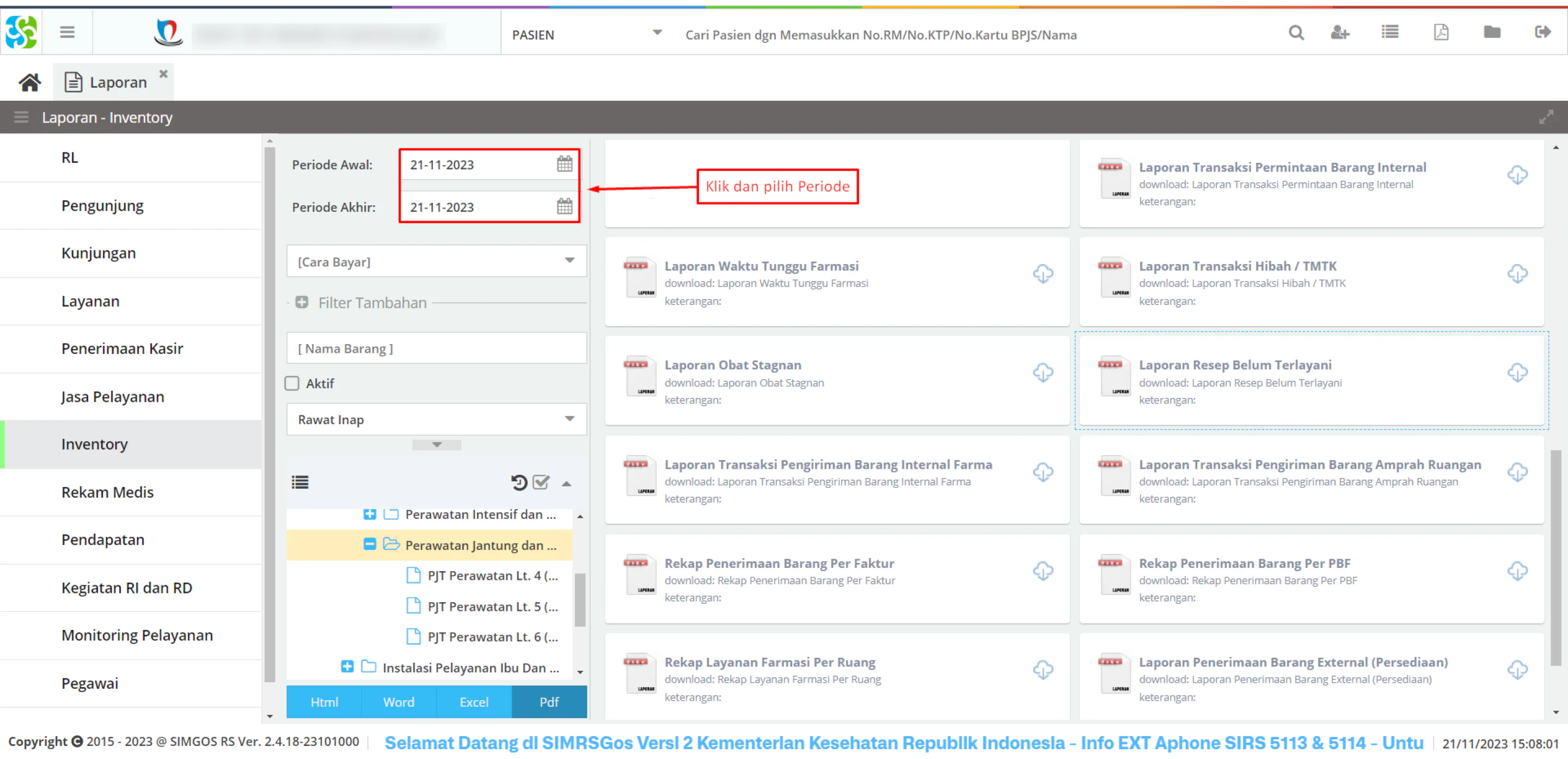
Task: Open the Pengunjung report menu
Action: 131,206
